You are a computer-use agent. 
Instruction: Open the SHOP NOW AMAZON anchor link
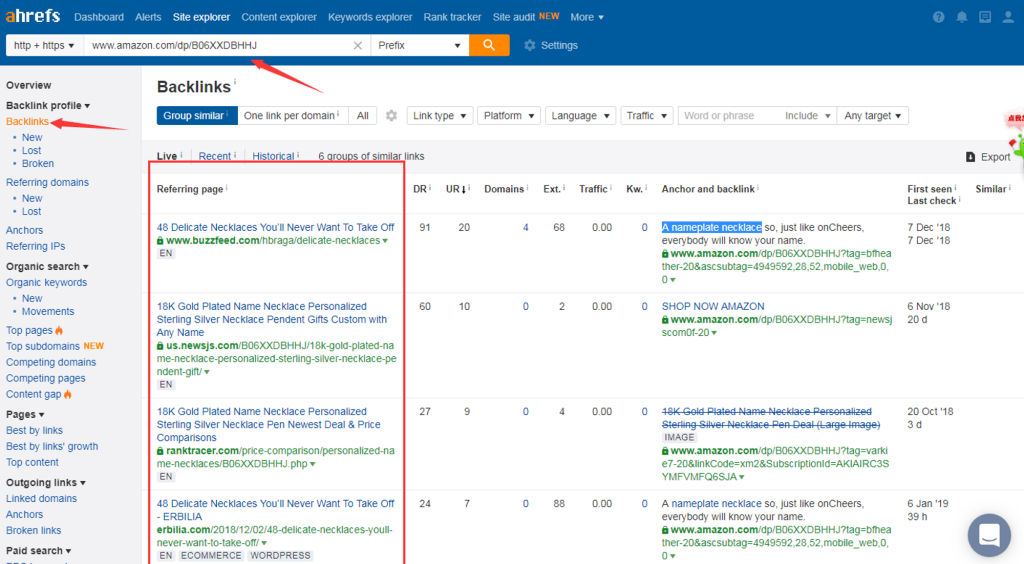(x=712, y=306)
